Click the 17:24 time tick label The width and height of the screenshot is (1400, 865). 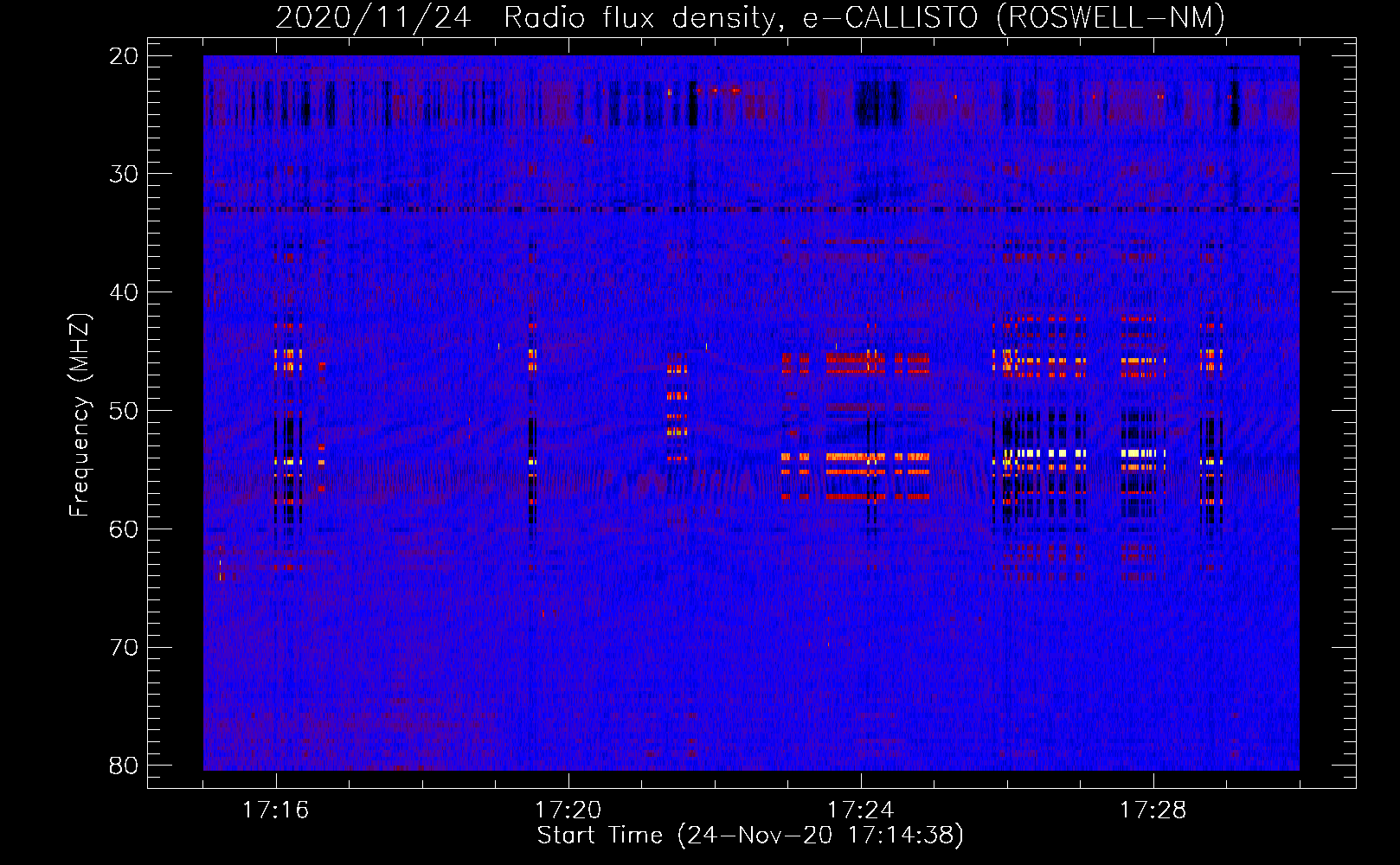tap(860, 811)
